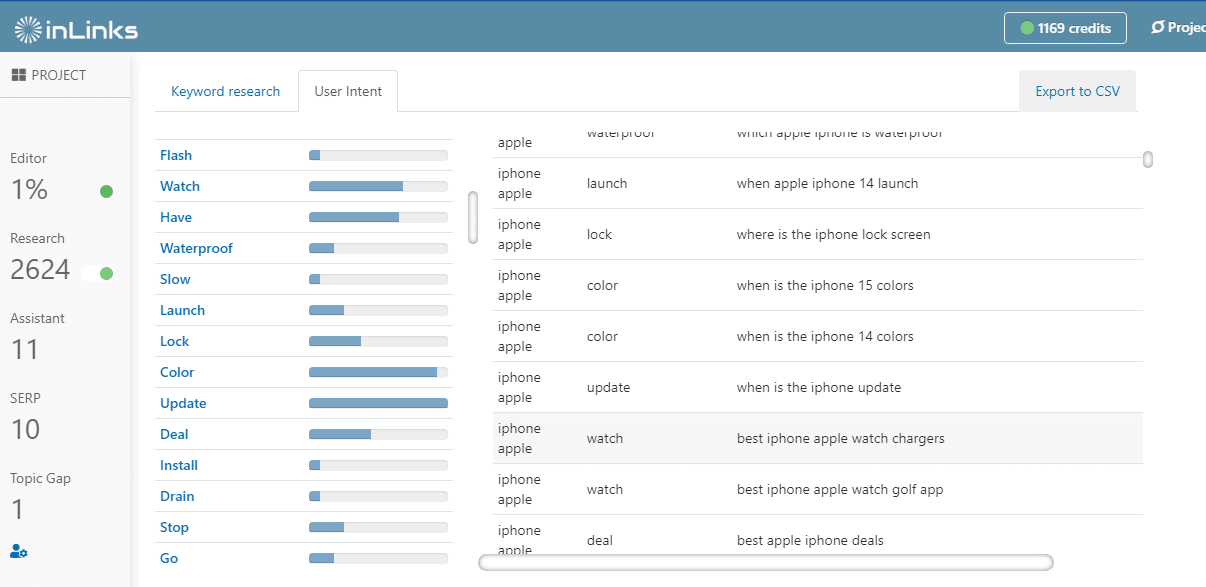Switch to the Keyword research tab
Viewport: 1206px width, 587px height.
tap(226, 91)
